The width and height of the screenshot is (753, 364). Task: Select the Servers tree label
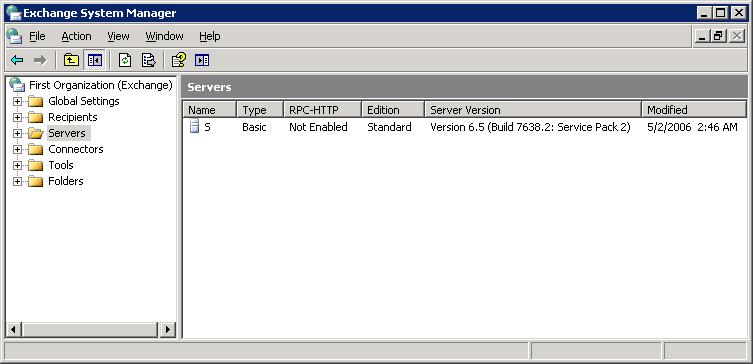(x=67, y=133)
